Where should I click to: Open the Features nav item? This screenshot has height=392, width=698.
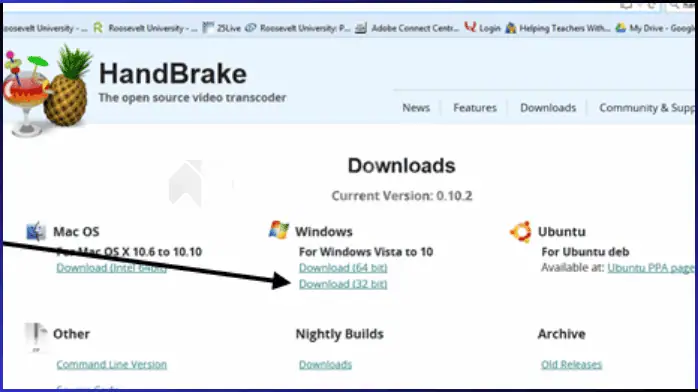coord(475,108)
